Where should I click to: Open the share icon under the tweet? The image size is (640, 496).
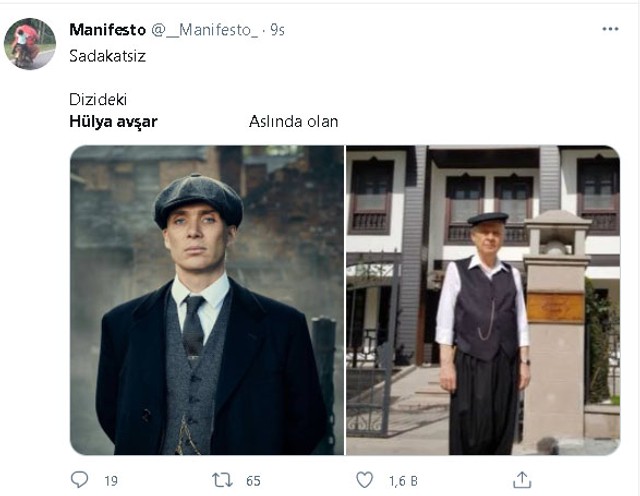click(x=522, y=480)
